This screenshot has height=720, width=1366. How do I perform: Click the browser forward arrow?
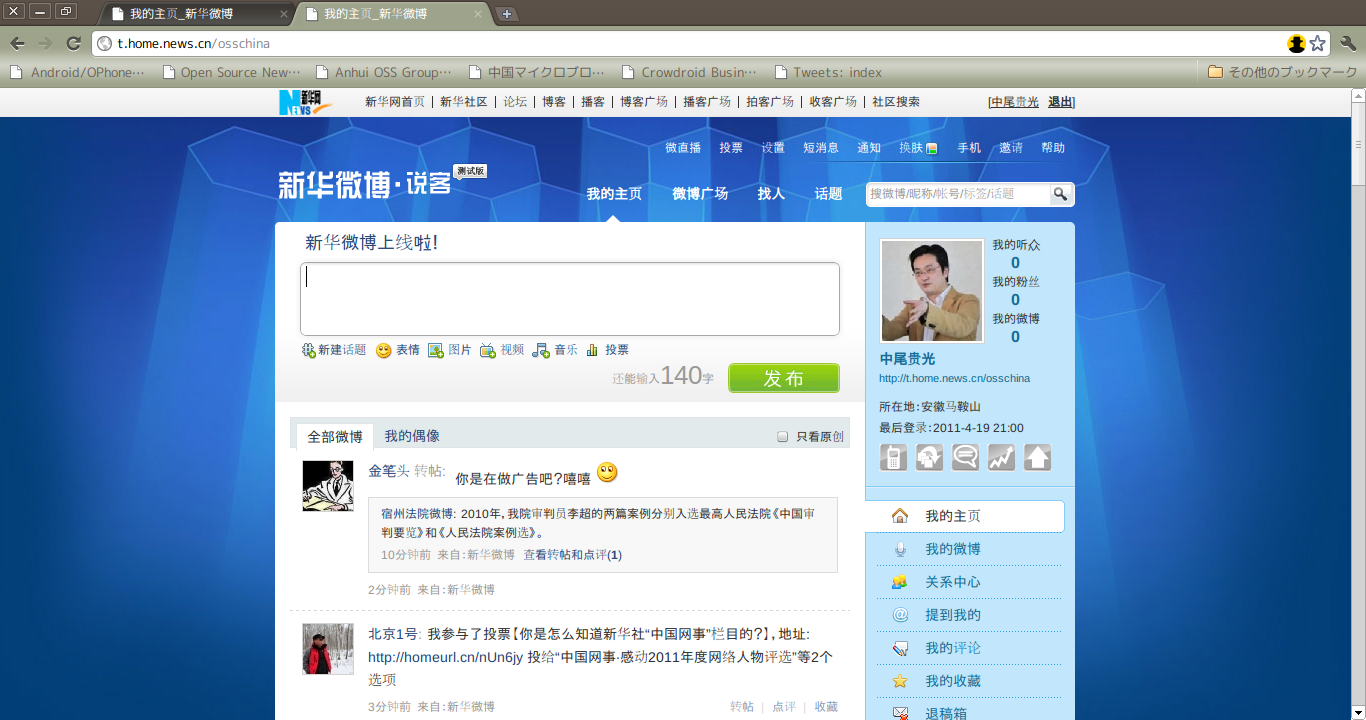coord(45,43)
